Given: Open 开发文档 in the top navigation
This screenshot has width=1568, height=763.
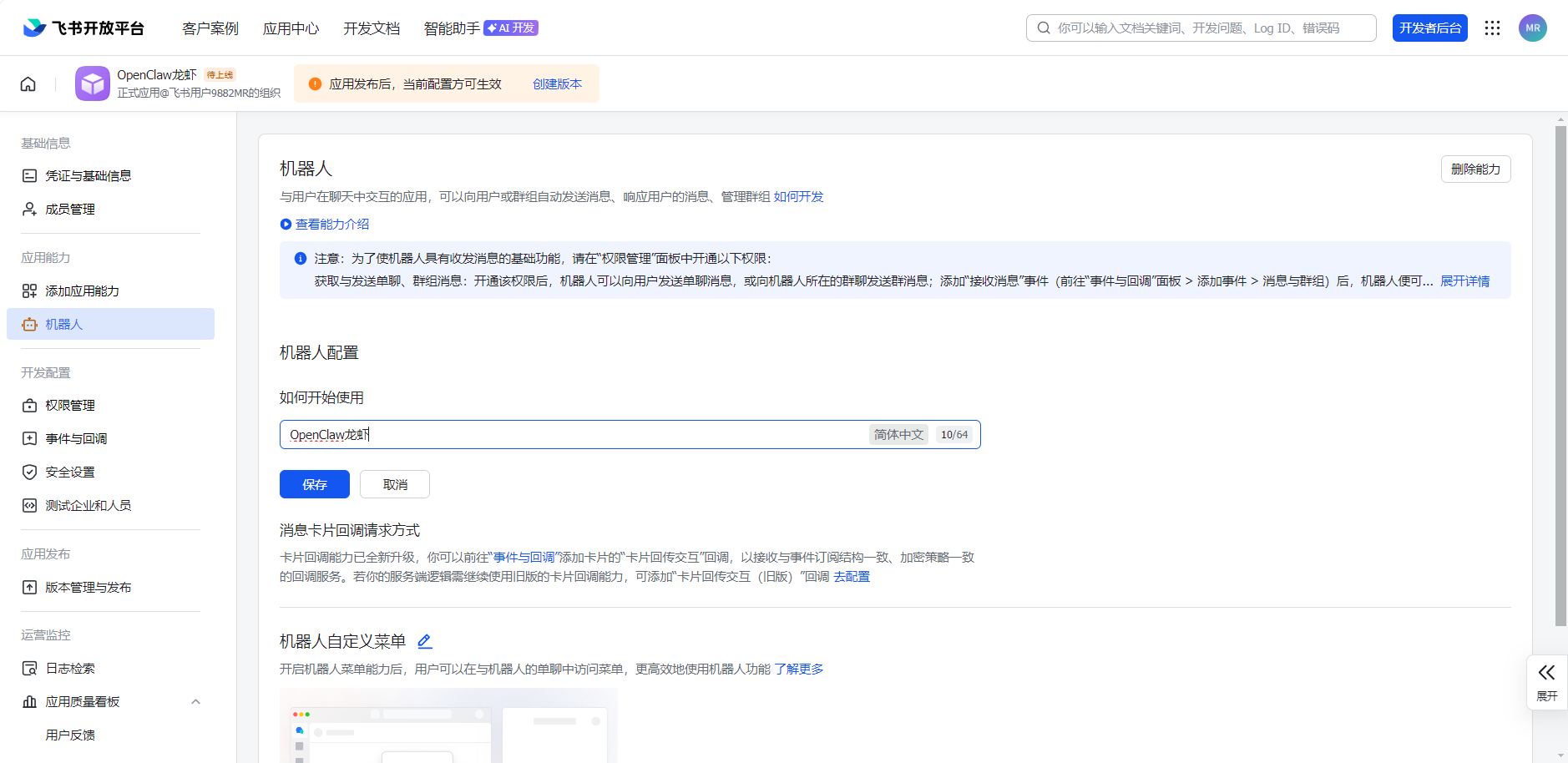Looking at the screenshot, I should tap(372, 28).
